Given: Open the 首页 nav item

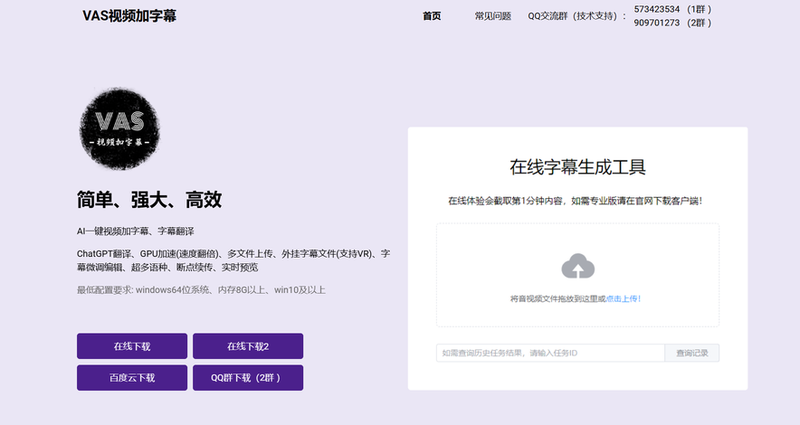Looking at the screenshot, I should 432,16.
